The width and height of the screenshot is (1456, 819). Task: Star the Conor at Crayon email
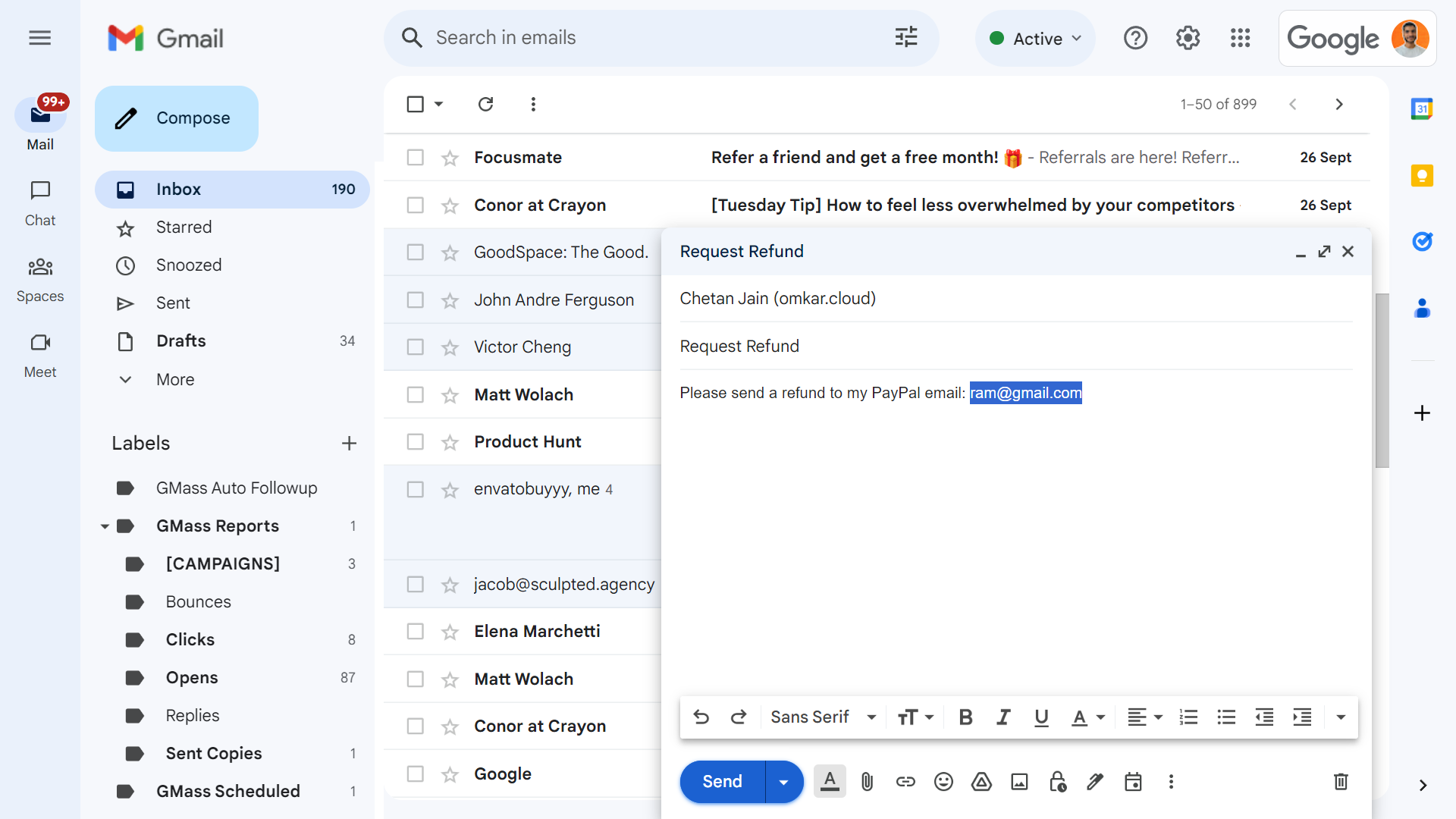click(450, 206)
